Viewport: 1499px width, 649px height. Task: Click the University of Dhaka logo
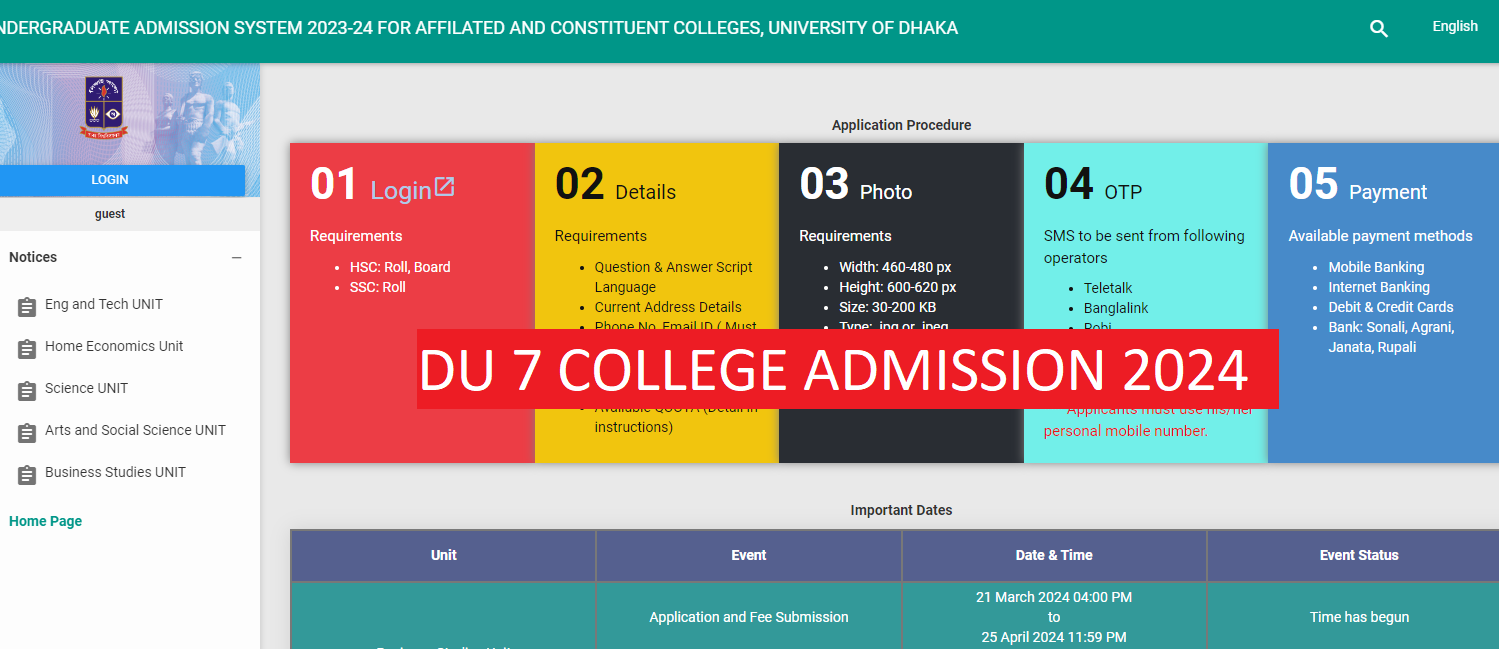coord(105,110)
